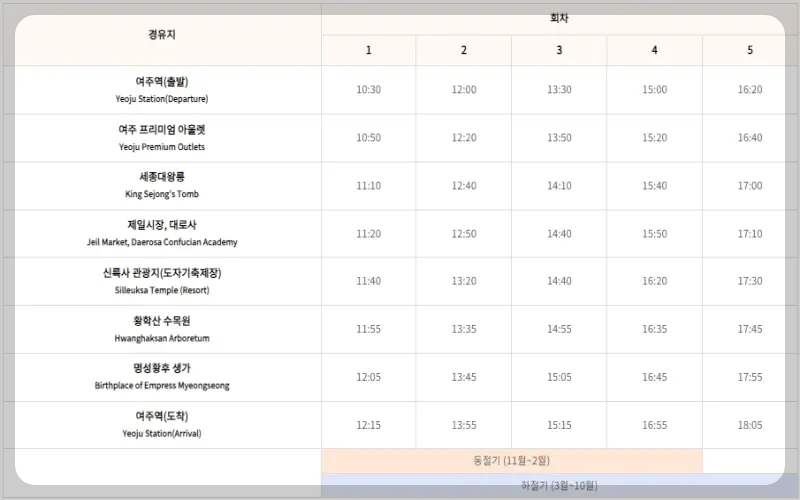
Task: Click the 회차 header cell
Action: coord(559,18)
